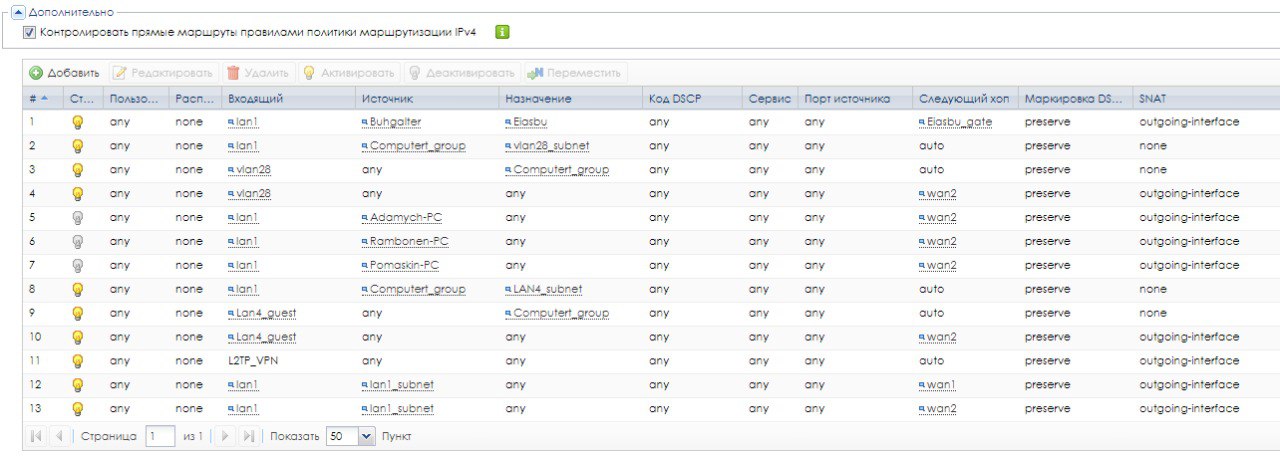Toggle IPv4 policy route control checkbox
The width and height of the screenshot is (1280, 456).
29,32
